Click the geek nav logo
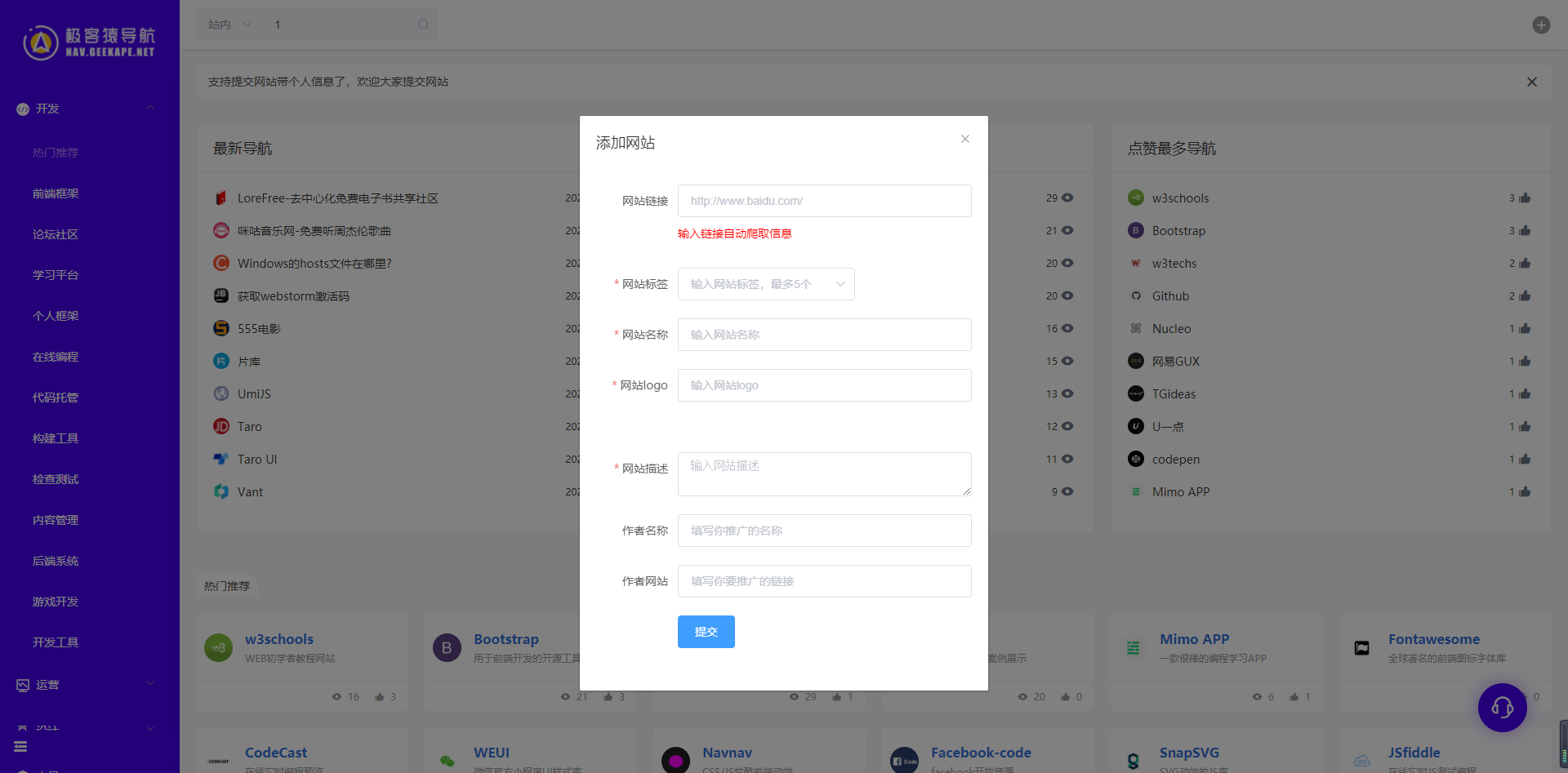1568x773 pixels. pyautogui.click(x=89, y=42)
